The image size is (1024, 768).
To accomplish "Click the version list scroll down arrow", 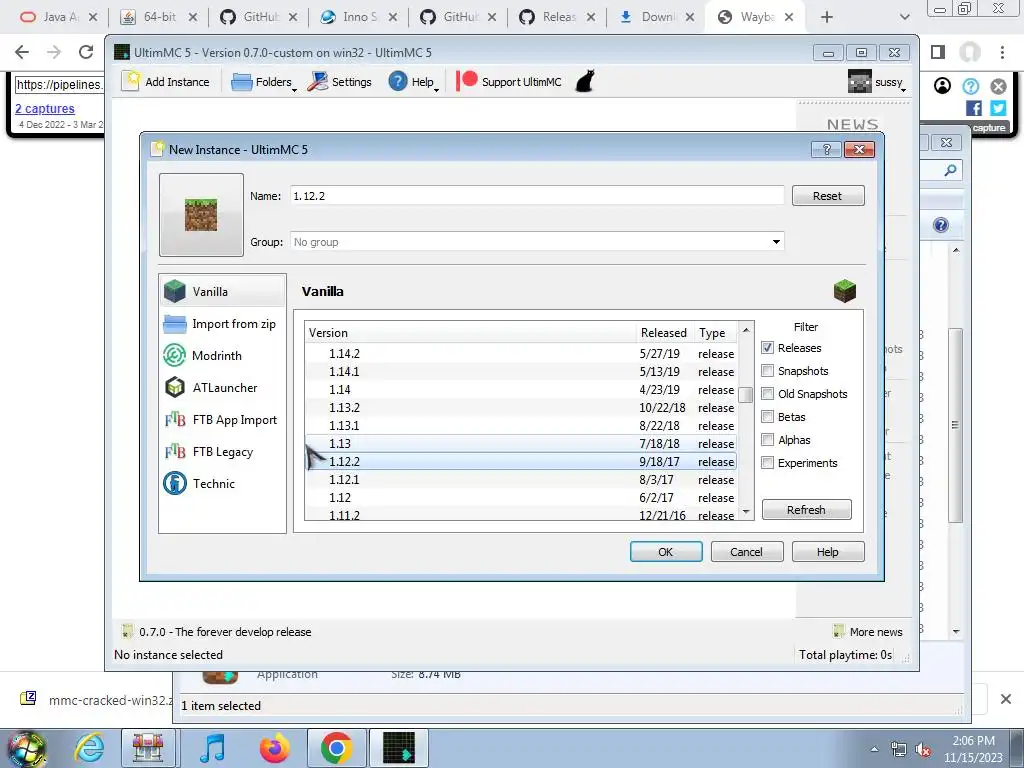I will [746, 512].
